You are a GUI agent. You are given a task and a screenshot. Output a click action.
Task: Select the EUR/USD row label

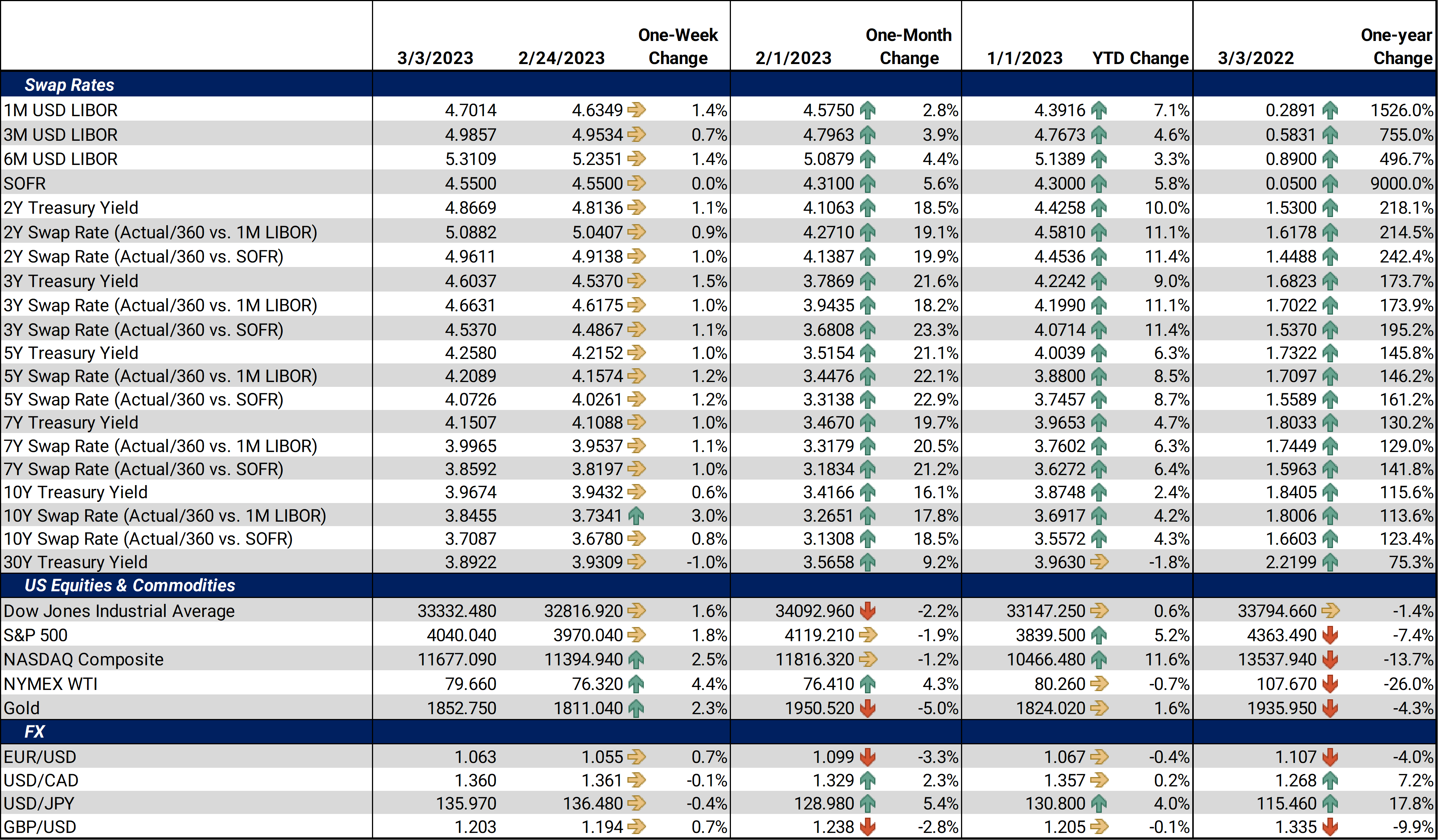(x=39, y=757)
